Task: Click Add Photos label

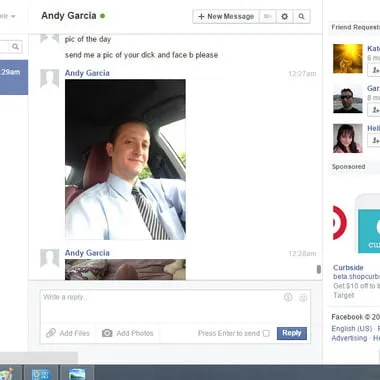Action: pyautogui.click(x=135, y=333)
